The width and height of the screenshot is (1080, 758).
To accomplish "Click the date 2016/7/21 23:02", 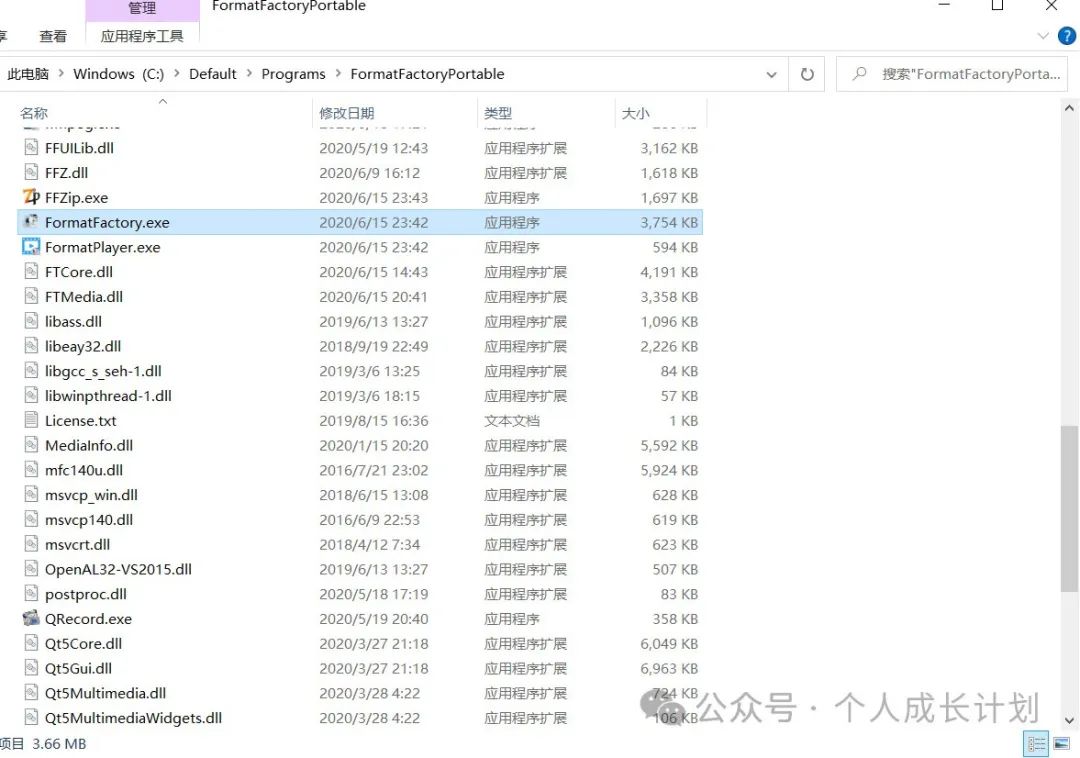I will coord(373,470).
